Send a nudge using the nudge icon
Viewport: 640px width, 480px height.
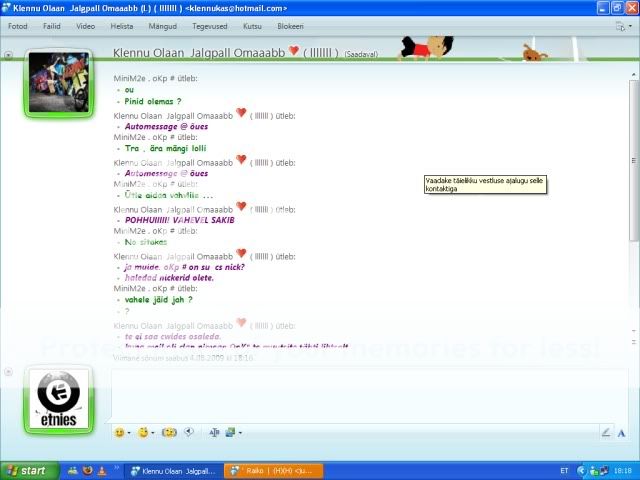click(x=169, y=432)
